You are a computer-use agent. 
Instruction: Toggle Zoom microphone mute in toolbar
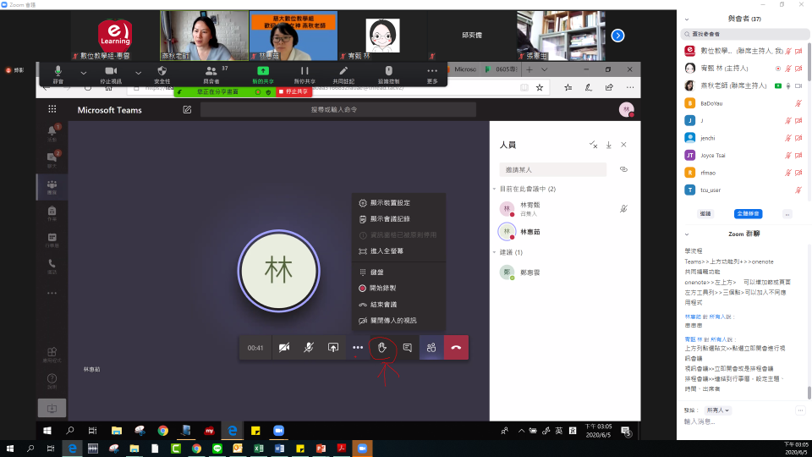[x=58, y=72]
